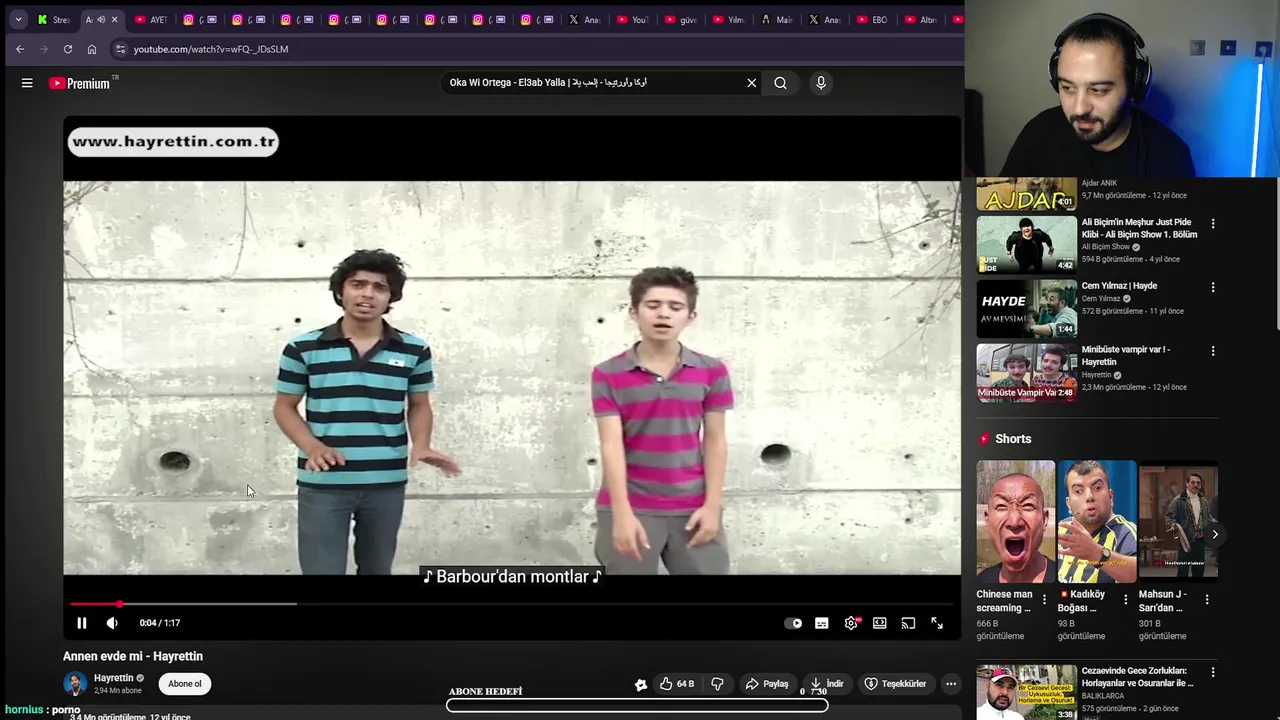Open options menu for Cem Yılmaz Hayde
The width and height of the screenshot is (1280, 720).
pyautogui.click(x=1213, y=287)
